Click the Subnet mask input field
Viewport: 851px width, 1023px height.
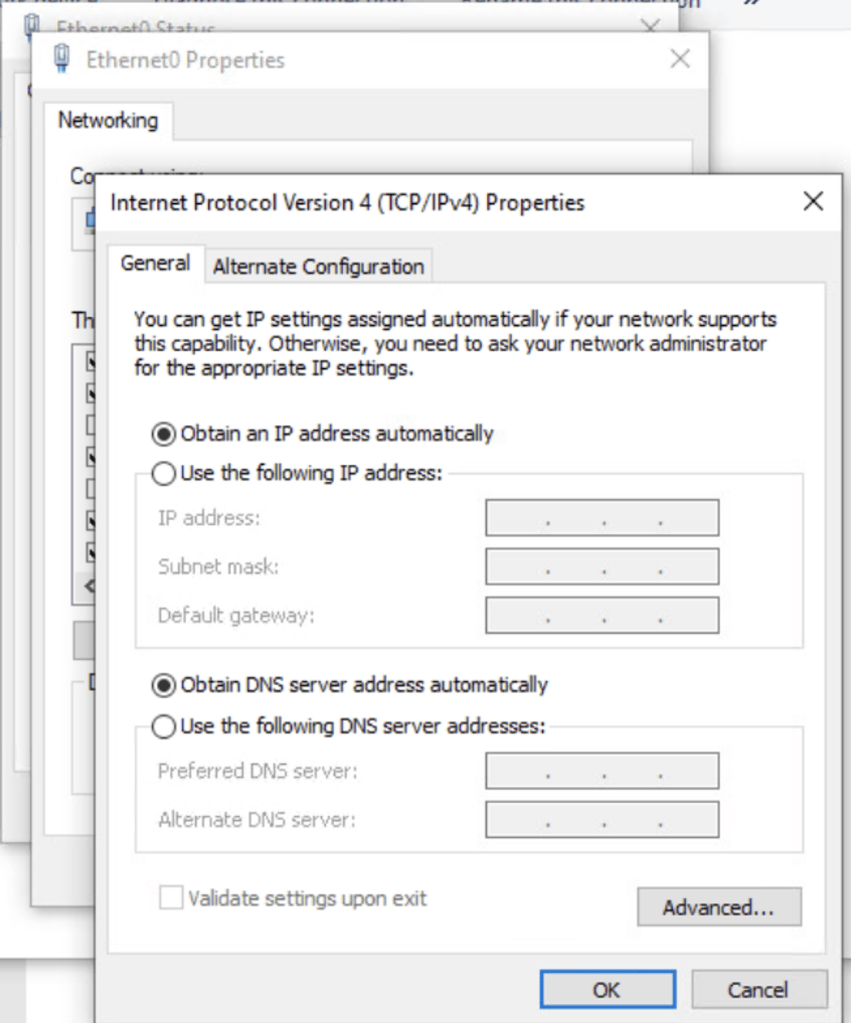click(602, 567)
